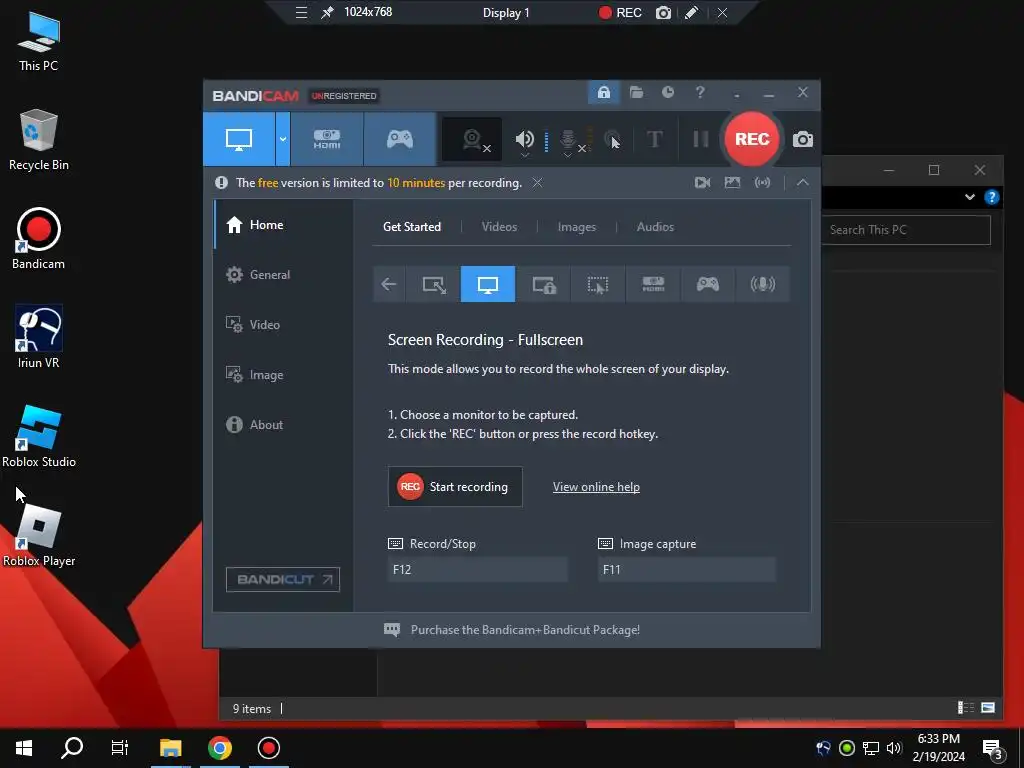Open the scheduled recording clock icon
Screen dimensions: 1024x768
click(667, 92)
